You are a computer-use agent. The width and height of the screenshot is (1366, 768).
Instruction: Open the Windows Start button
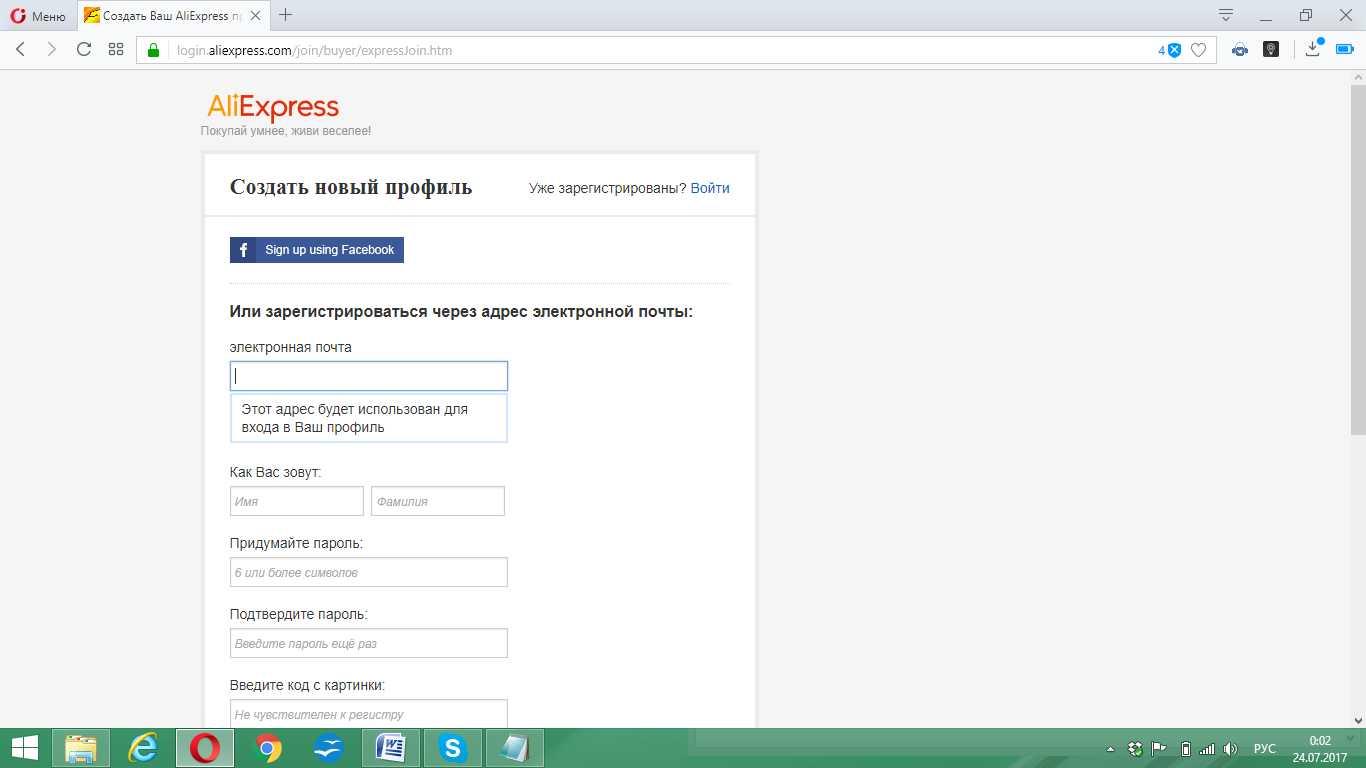pyautogui.click(x=24, y=748)
